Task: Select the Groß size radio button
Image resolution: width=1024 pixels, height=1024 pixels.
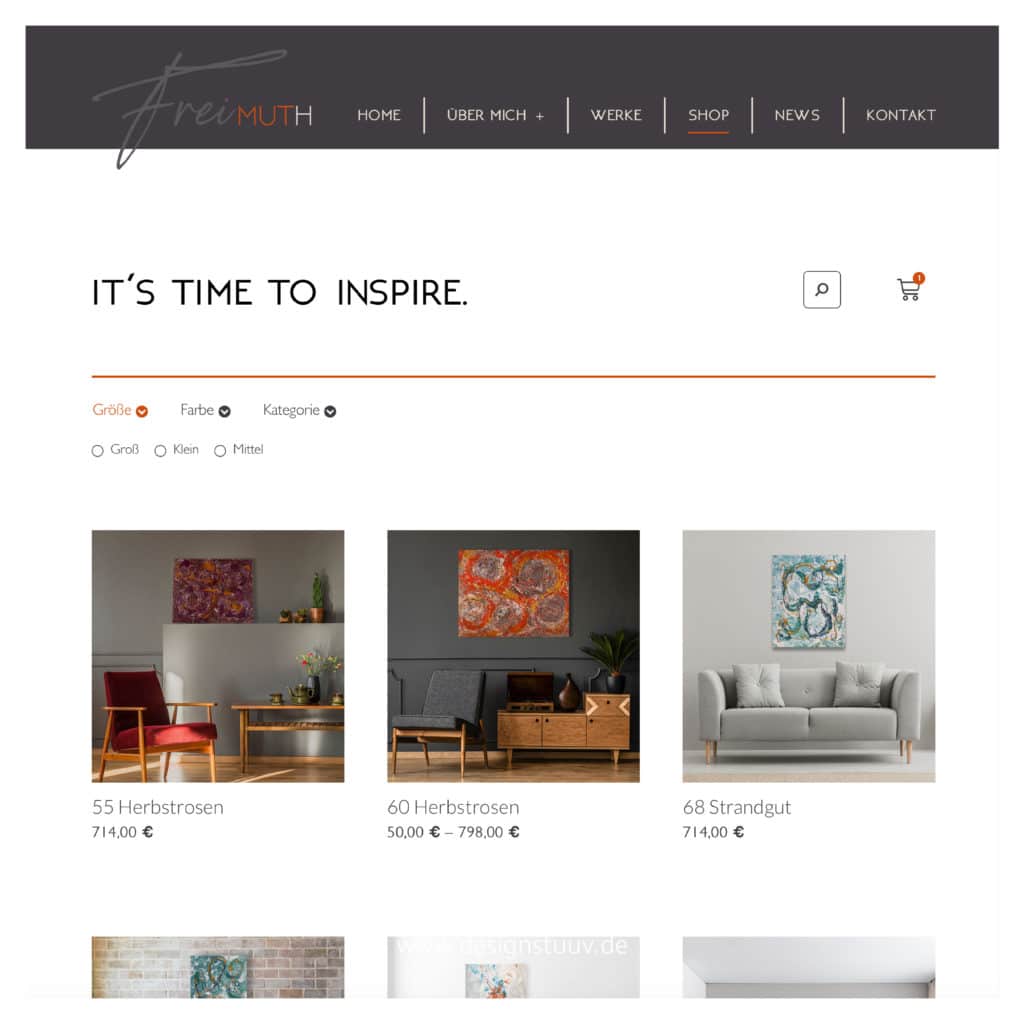Action: pos(97,451)
